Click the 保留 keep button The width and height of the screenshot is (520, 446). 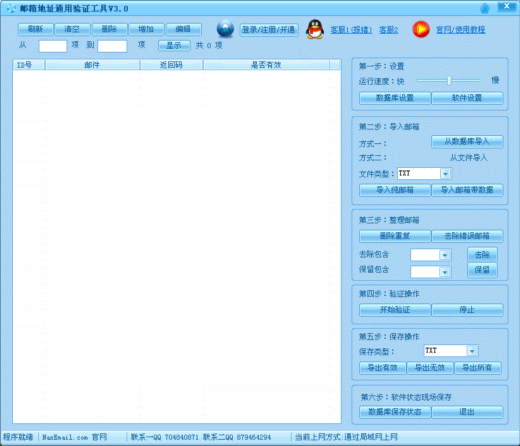tap(482, 270)
